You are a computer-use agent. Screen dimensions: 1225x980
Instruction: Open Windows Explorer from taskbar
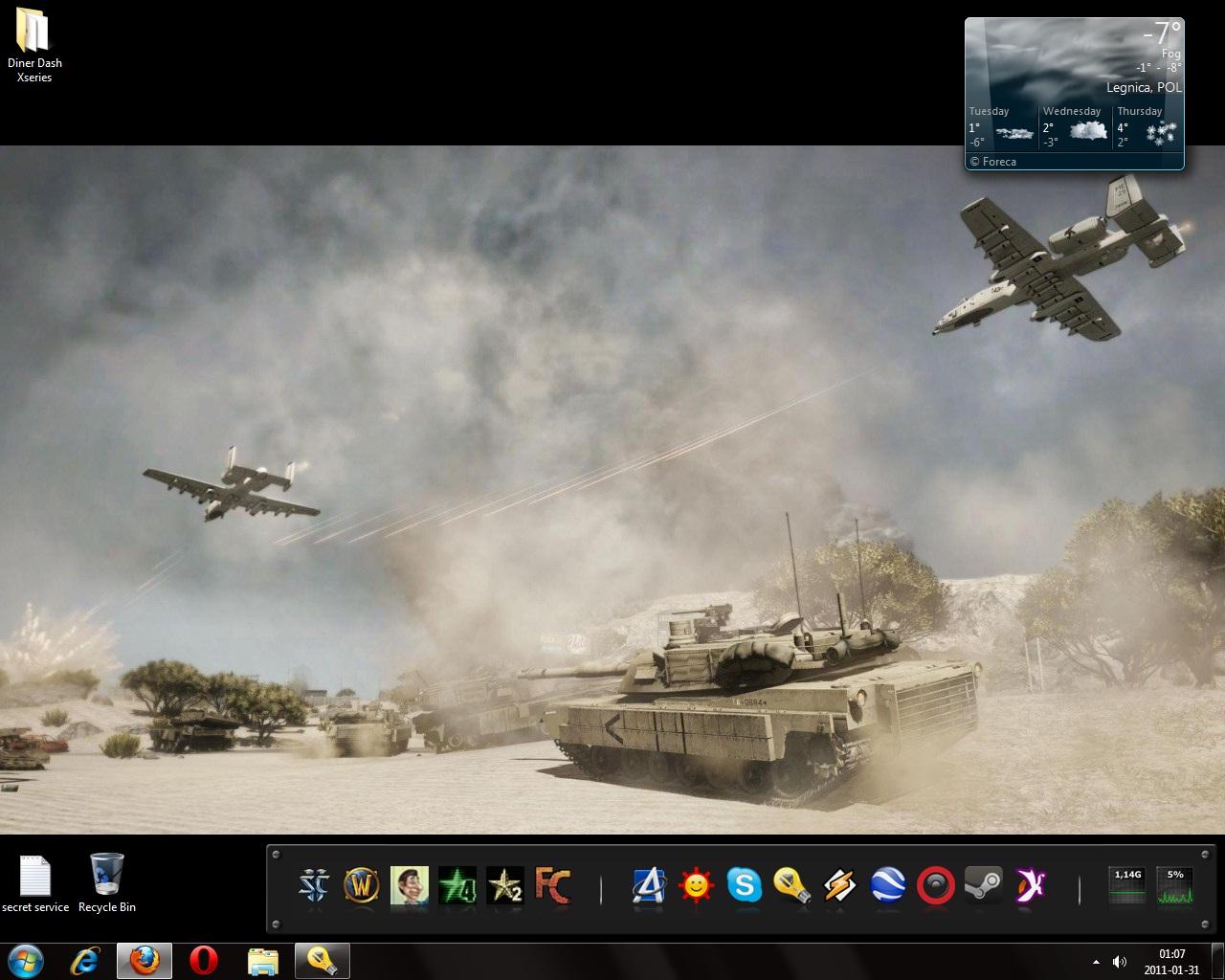[x=262, y=961]
